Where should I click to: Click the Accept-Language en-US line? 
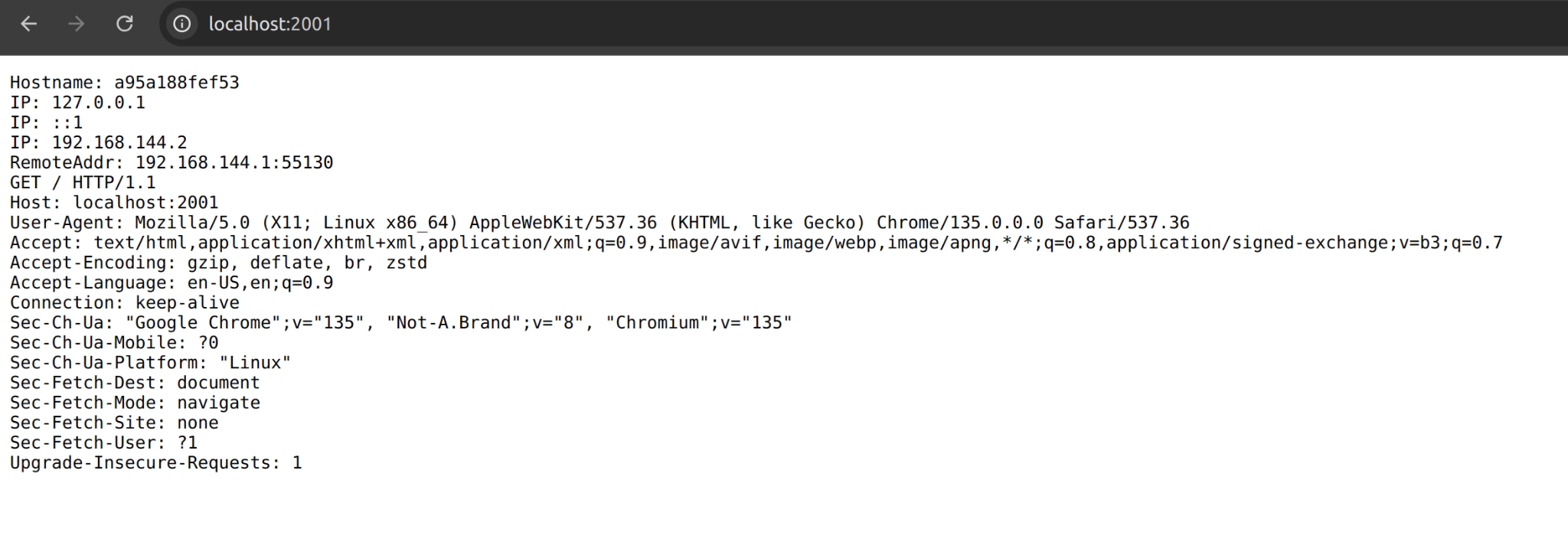(171, 282)
